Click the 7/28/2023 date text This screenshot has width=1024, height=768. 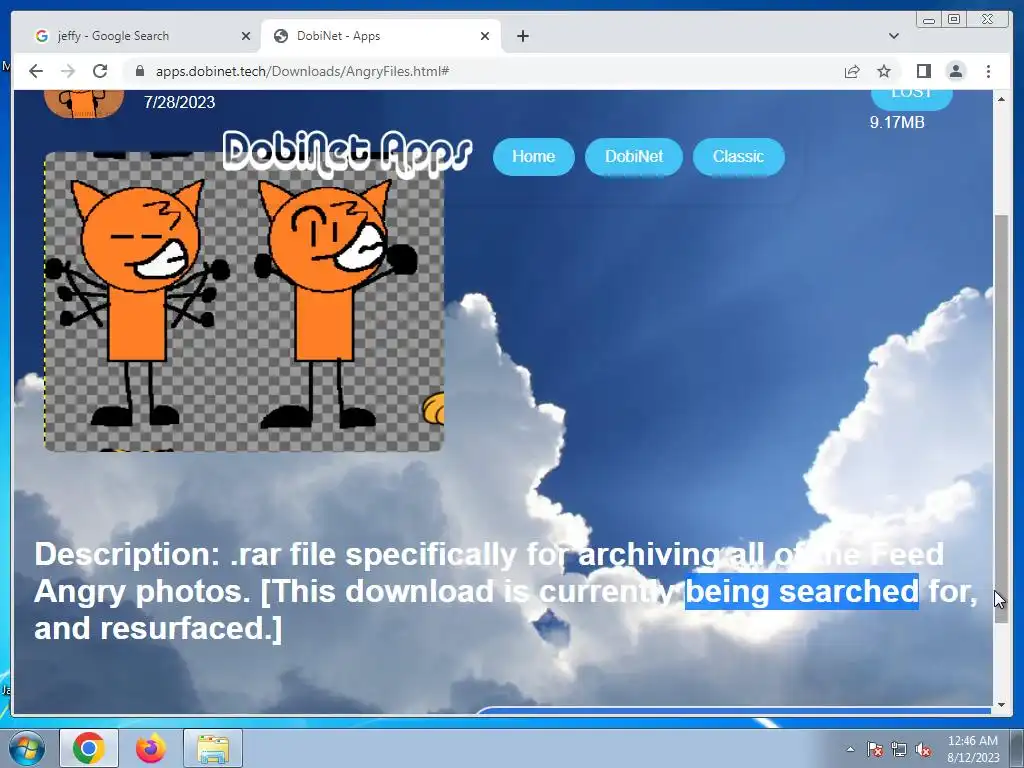pyautogui.click(x=180, y=103)
